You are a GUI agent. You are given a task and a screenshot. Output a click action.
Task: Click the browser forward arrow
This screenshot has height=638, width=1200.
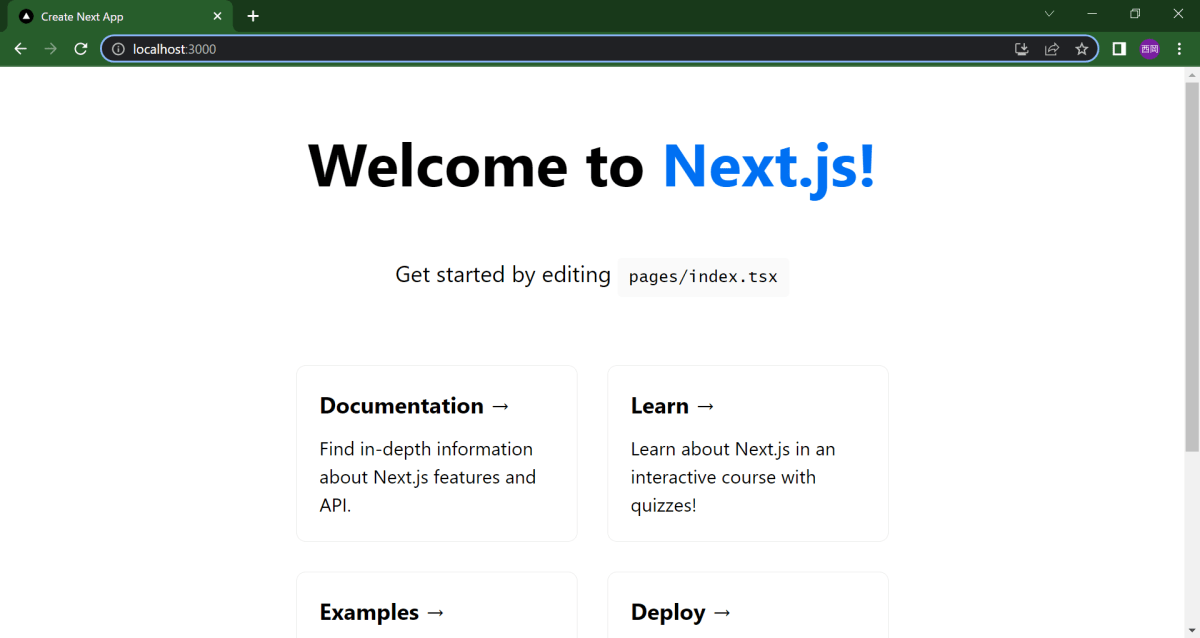click(x=51, y=48)
